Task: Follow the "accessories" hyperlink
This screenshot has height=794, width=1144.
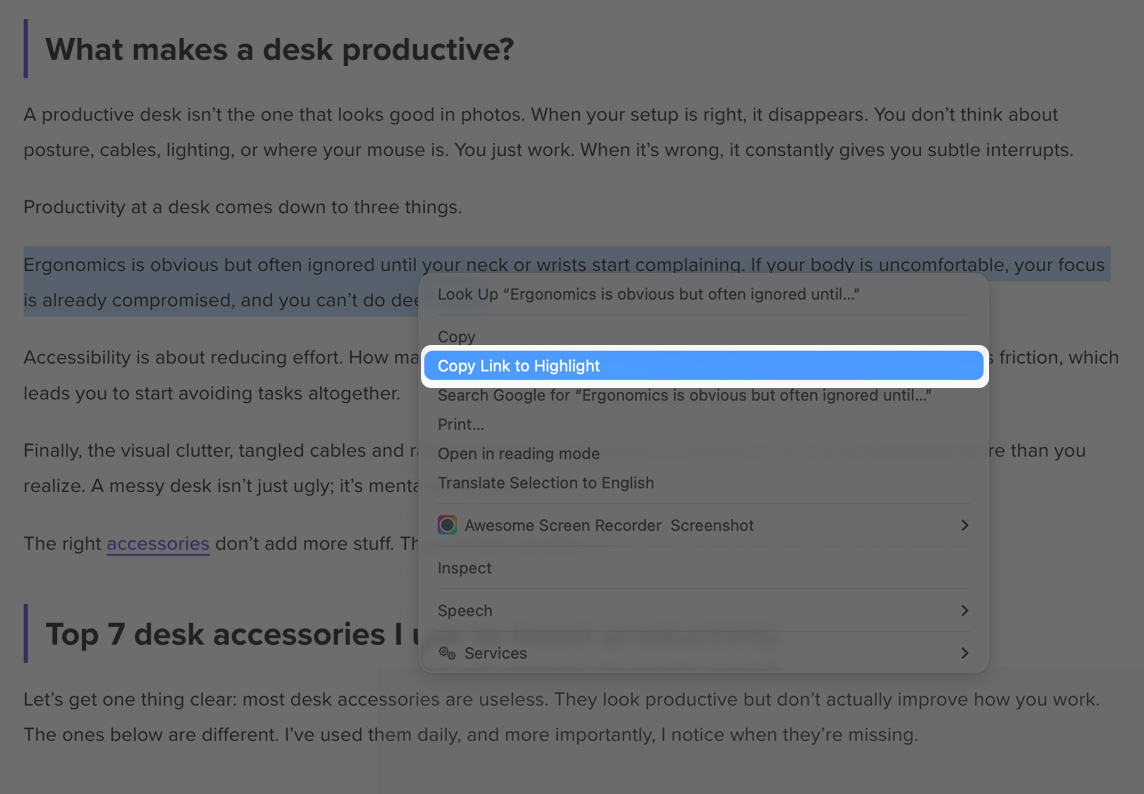Action: click(x=158, y=544)
